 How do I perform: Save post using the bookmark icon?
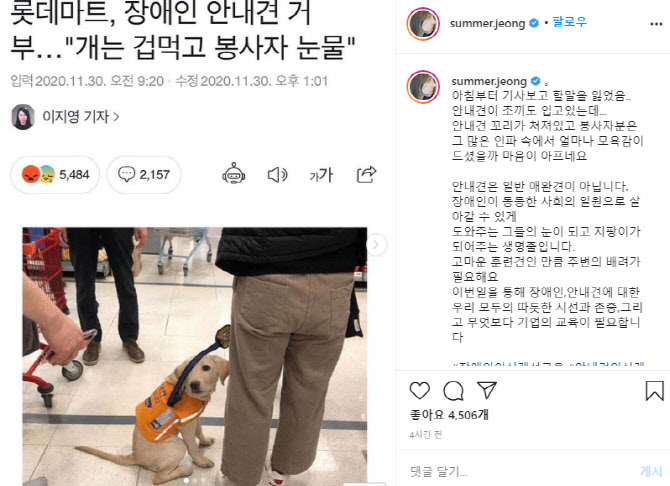tap(654, 390)
